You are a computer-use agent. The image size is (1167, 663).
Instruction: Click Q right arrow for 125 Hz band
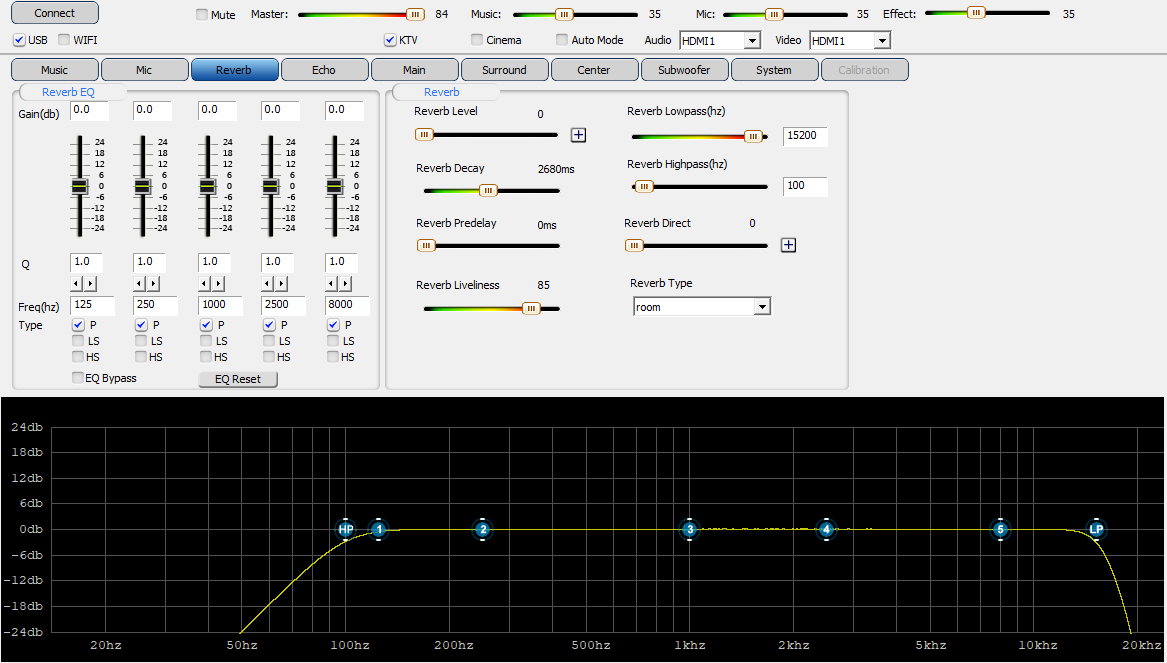tap(90, 284)
